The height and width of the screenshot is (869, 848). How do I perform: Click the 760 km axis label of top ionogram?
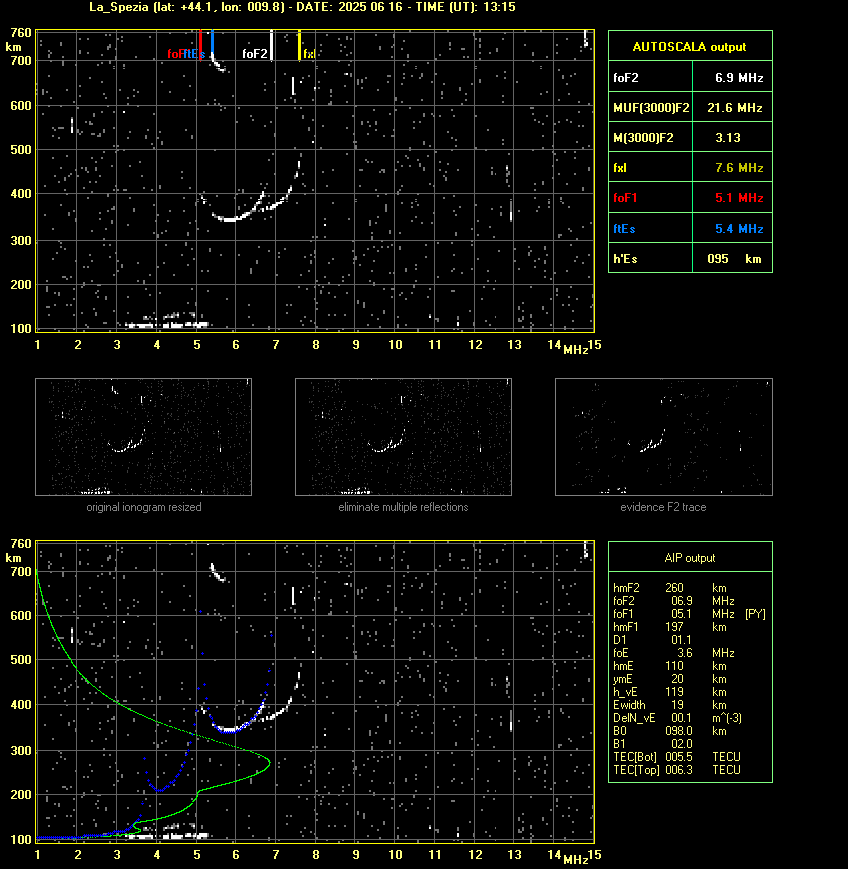tap(21, 33)
